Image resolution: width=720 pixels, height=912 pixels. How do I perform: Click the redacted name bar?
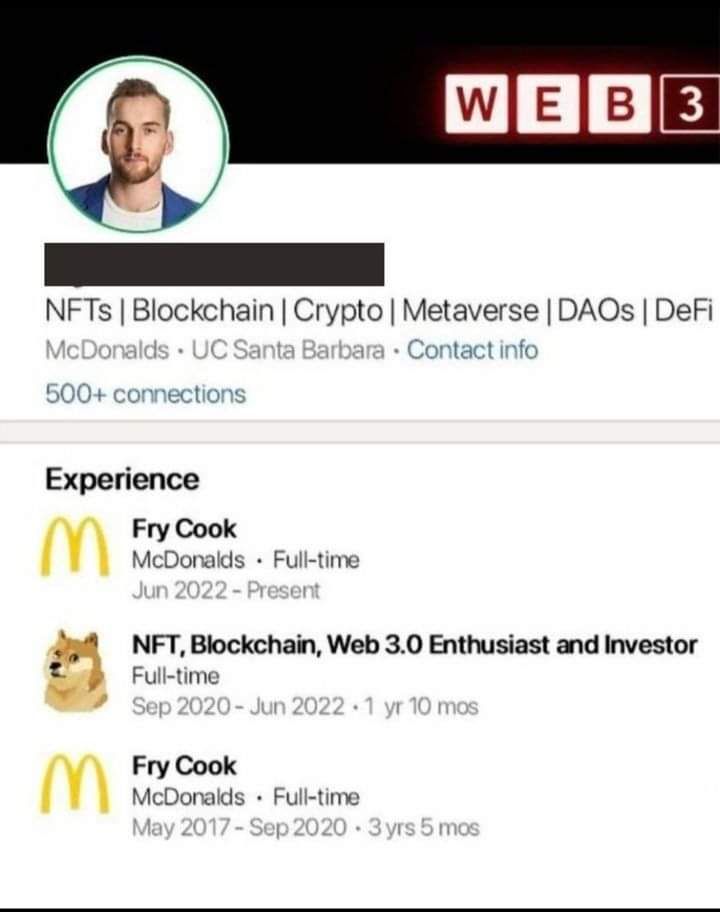pos(214,265)
